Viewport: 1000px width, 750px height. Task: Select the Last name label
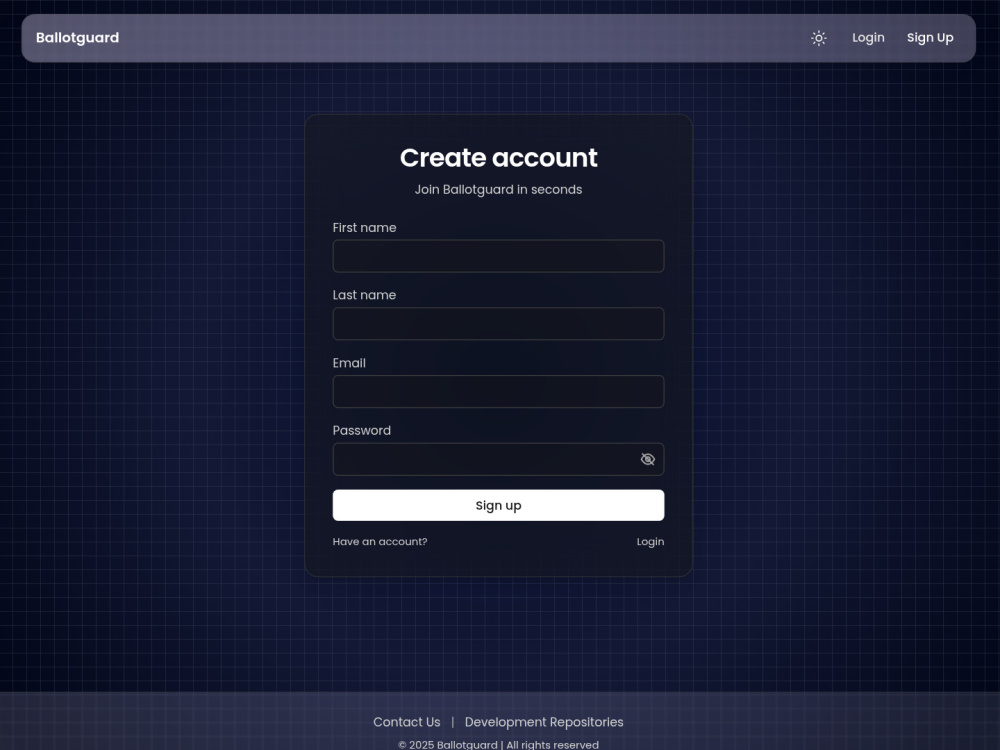[364, 295]
